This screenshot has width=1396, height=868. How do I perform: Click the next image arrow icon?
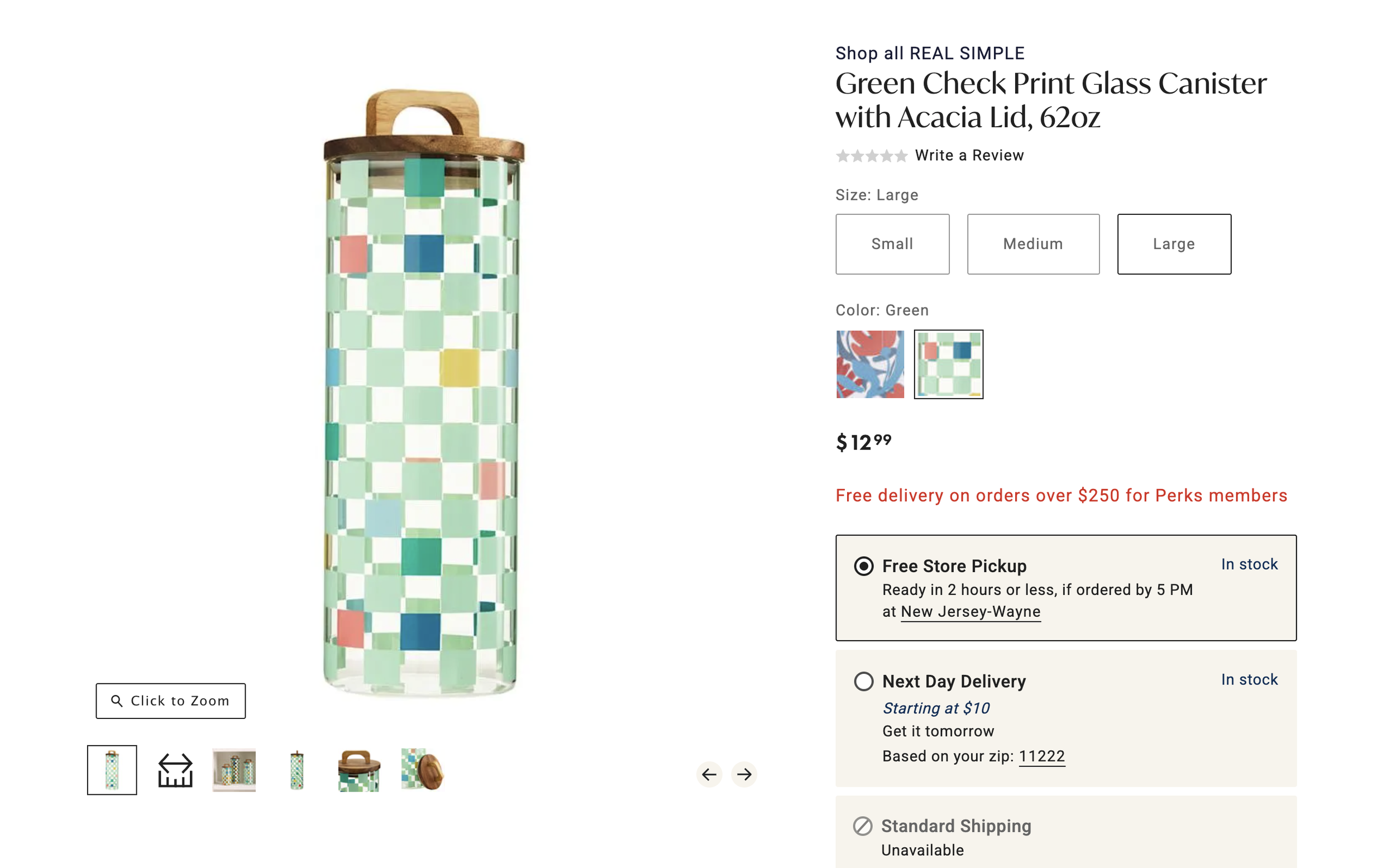pos(744,774)
